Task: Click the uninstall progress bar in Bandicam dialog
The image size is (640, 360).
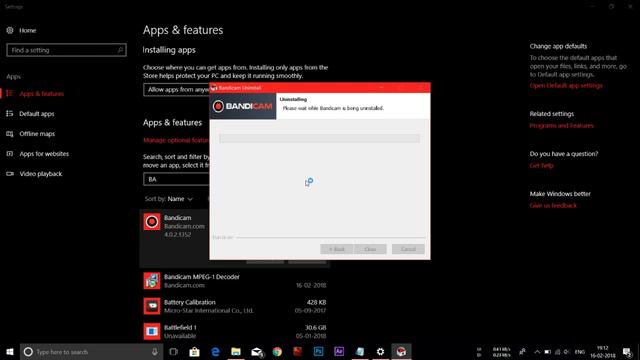Action: coord(319,138)
